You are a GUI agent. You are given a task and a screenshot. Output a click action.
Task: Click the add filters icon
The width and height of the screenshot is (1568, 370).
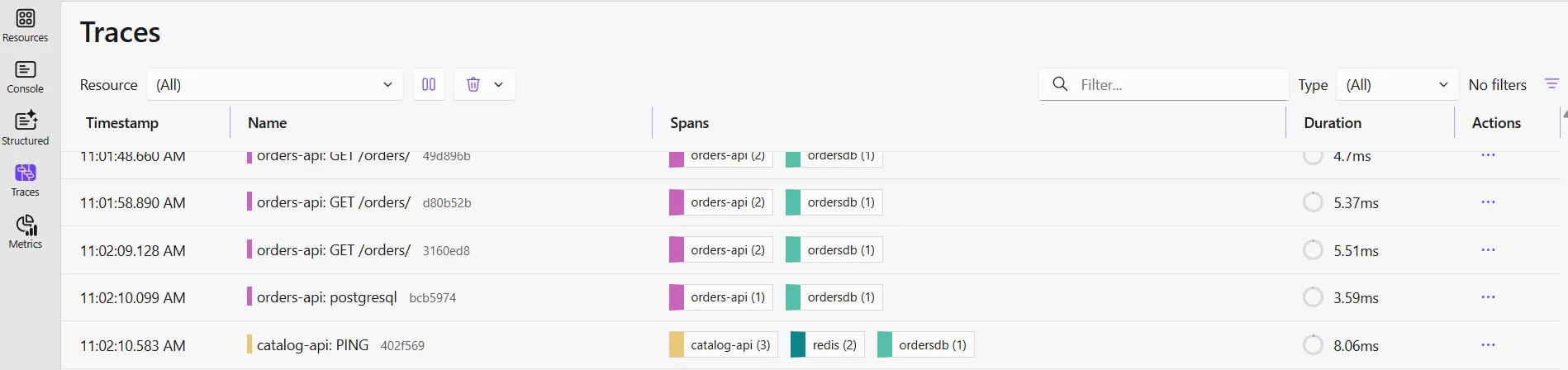(1551, 84)
